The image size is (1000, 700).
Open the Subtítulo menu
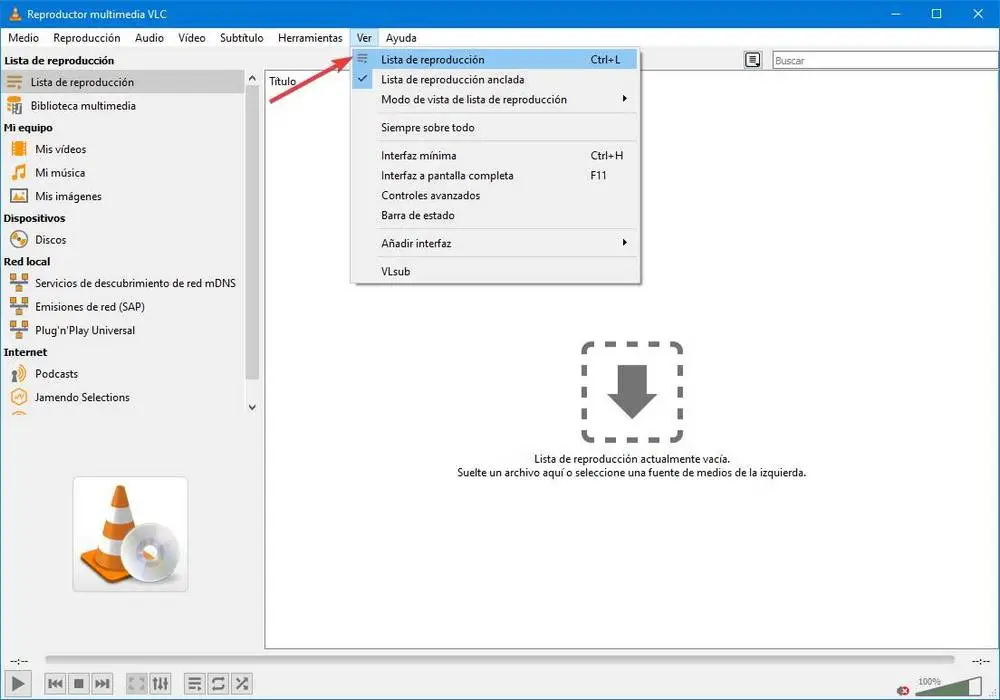(242, 38)
